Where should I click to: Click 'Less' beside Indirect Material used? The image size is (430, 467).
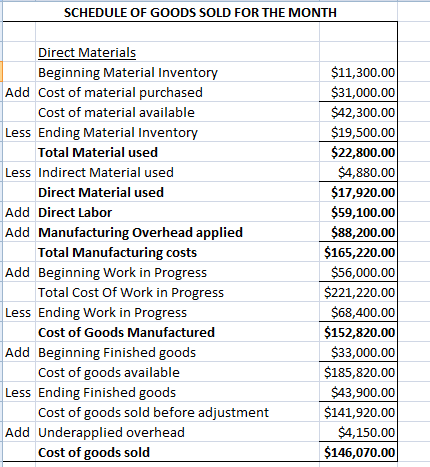(x=18, y=172)
